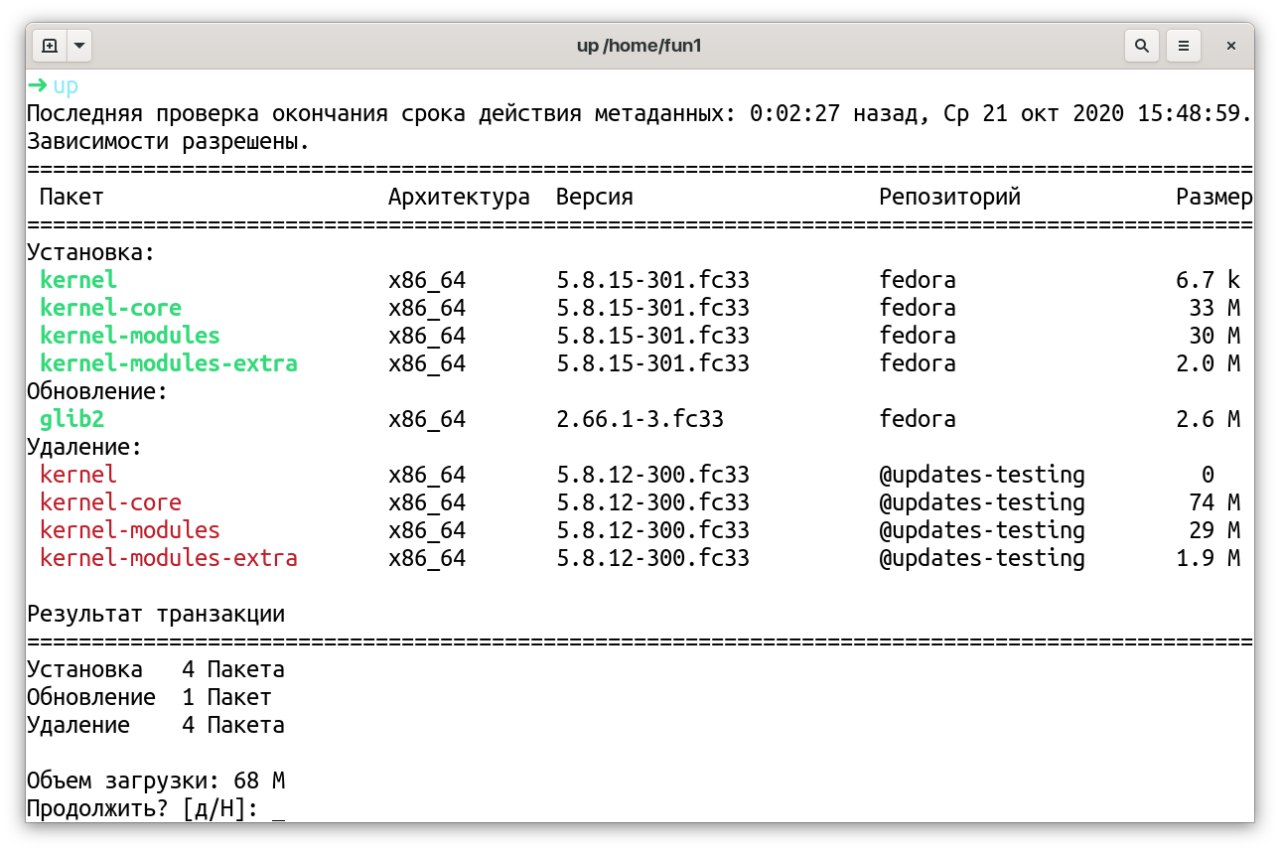
Task: Select the red 'kernel' package name
Action: (78, 474)
